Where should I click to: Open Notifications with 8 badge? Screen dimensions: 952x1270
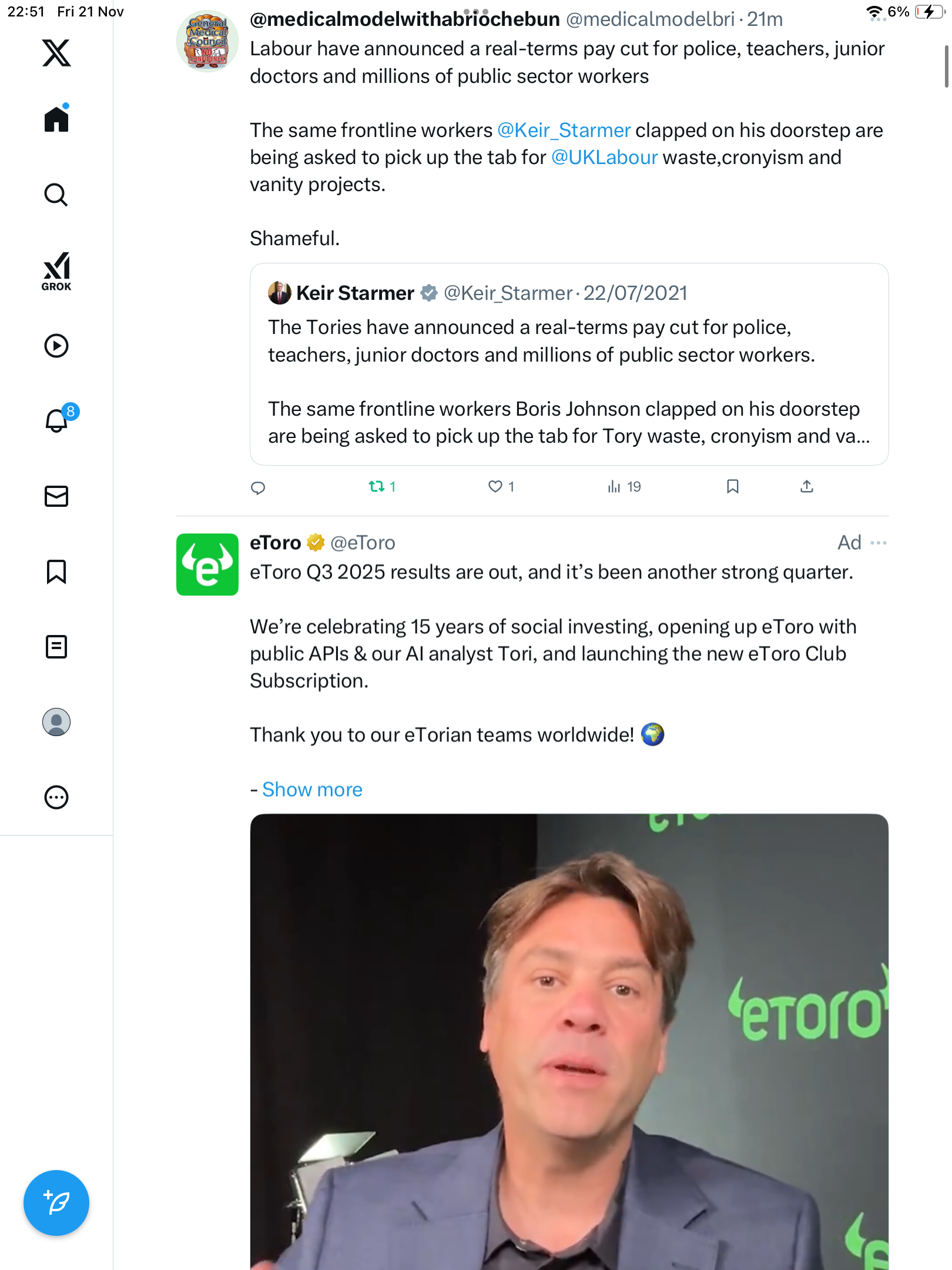(58, 420)
